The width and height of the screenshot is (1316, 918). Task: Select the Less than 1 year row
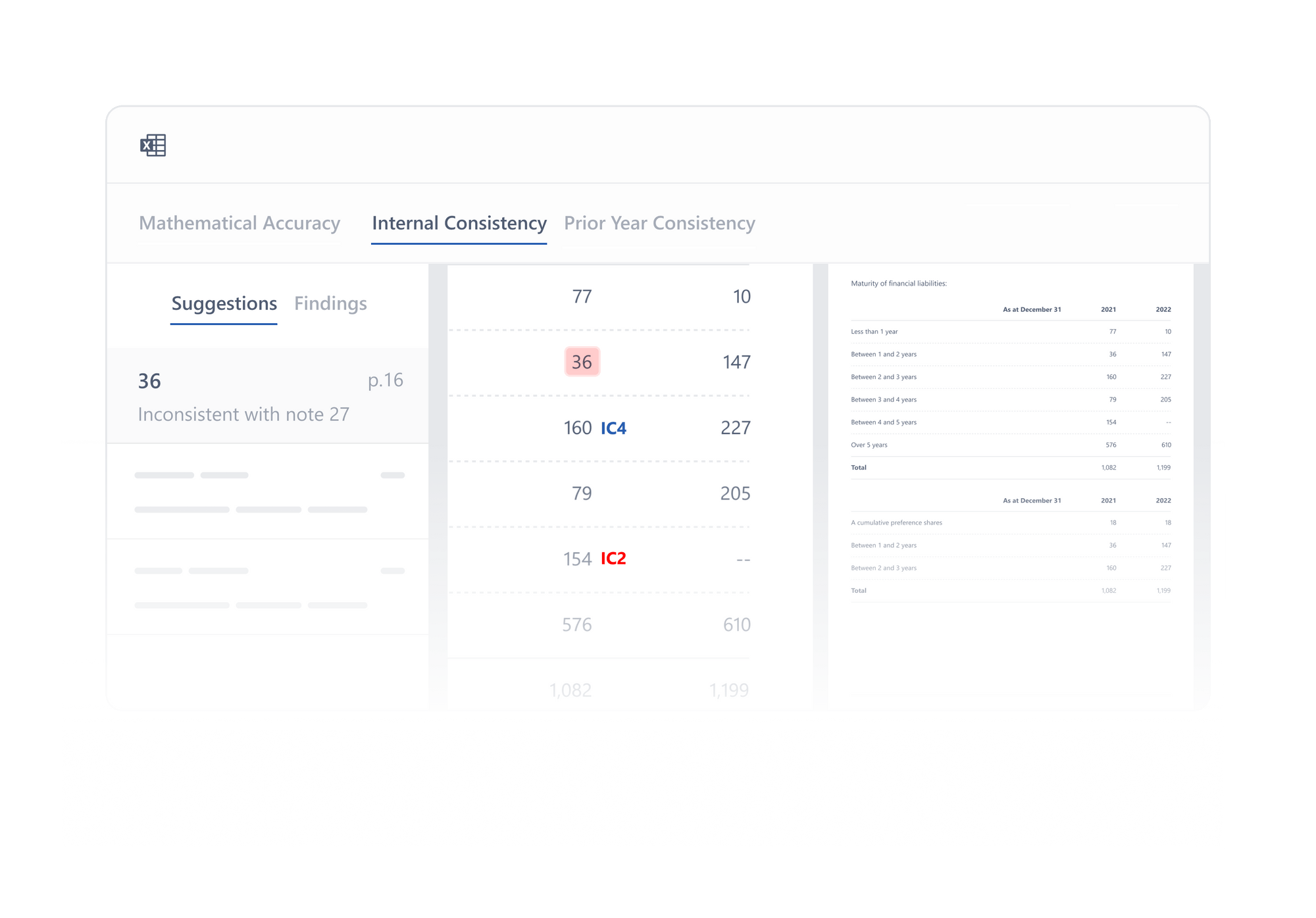point(874,332)
